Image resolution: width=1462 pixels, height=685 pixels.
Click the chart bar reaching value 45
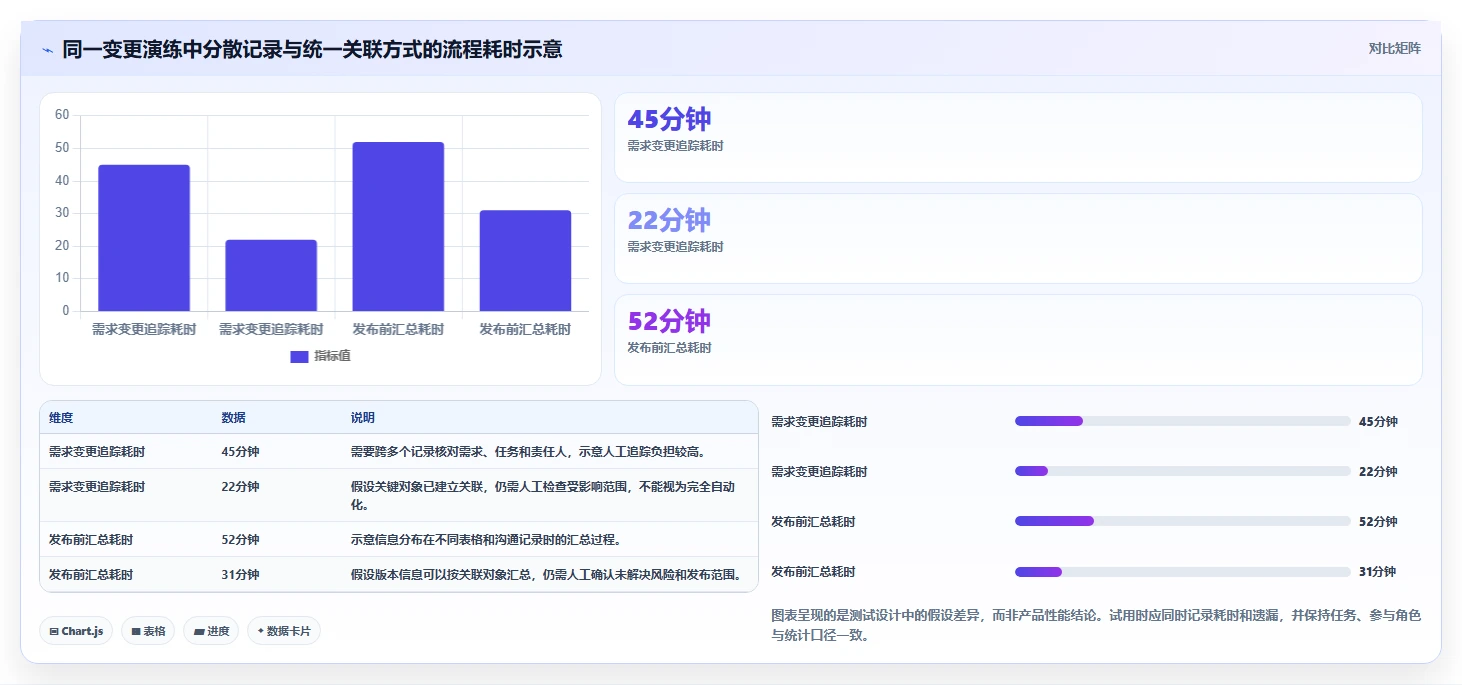(144, 238)
